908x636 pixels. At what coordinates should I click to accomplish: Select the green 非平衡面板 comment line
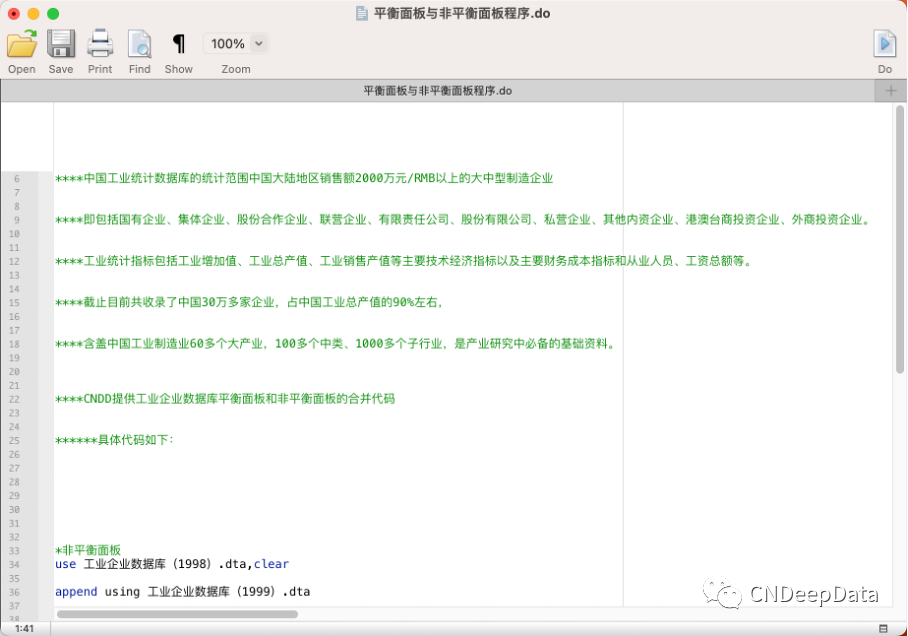(x=87, y=549)
